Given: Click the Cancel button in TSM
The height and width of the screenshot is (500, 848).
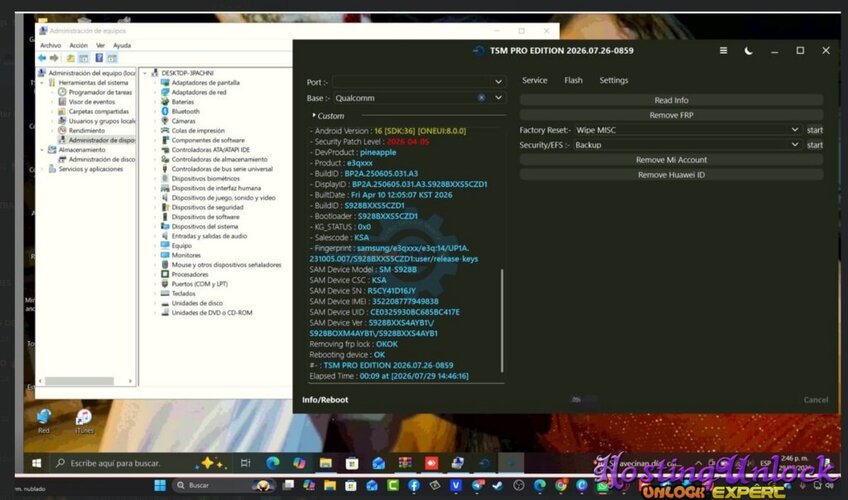Looking at the screenshot, I should [816, 400].
